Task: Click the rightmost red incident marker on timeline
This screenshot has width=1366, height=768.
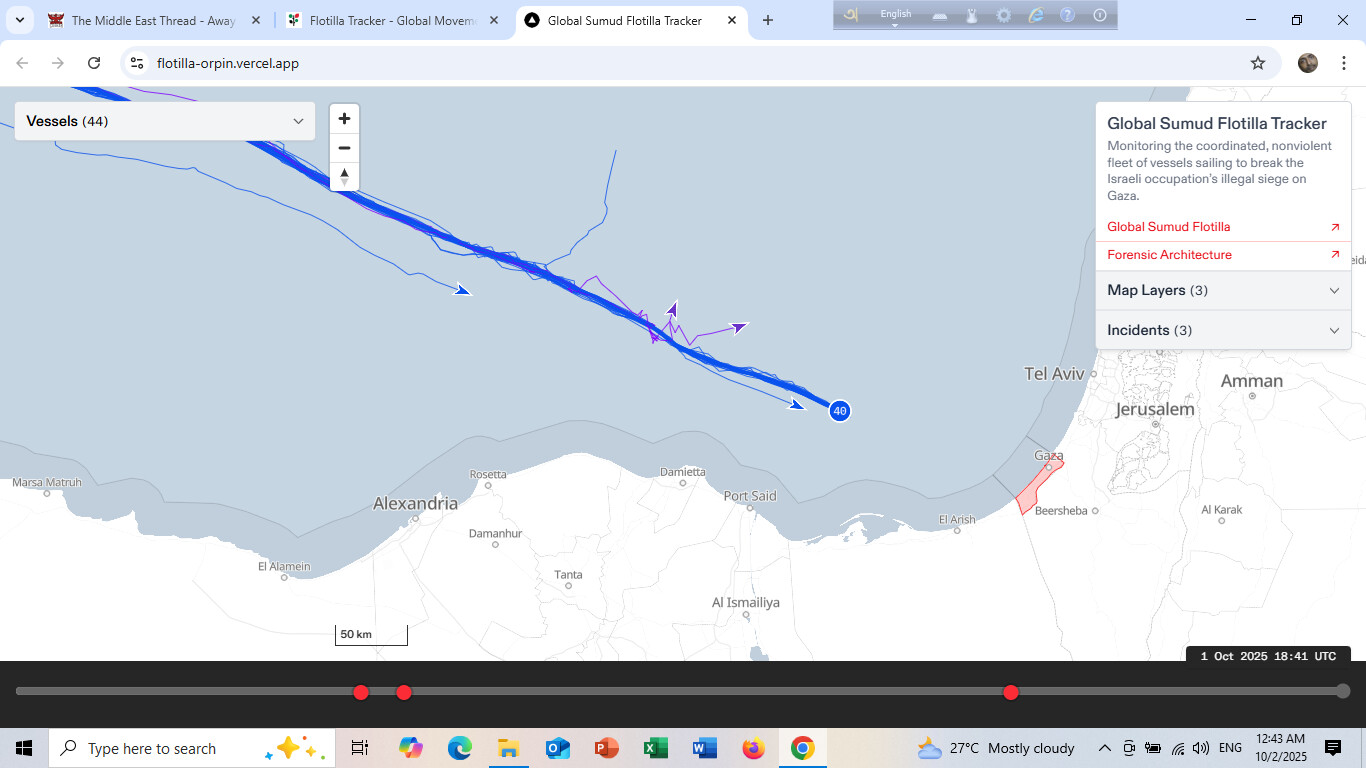Action: tap(1011, 692)
